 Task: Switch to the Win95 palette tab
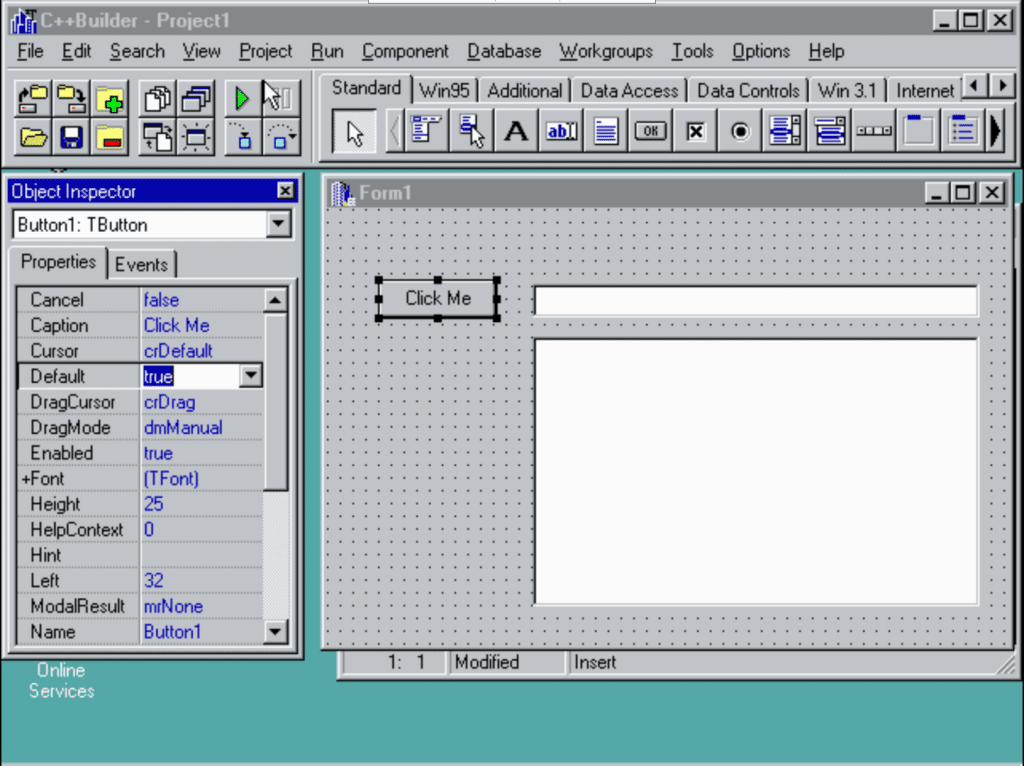(x=444, y=91)
